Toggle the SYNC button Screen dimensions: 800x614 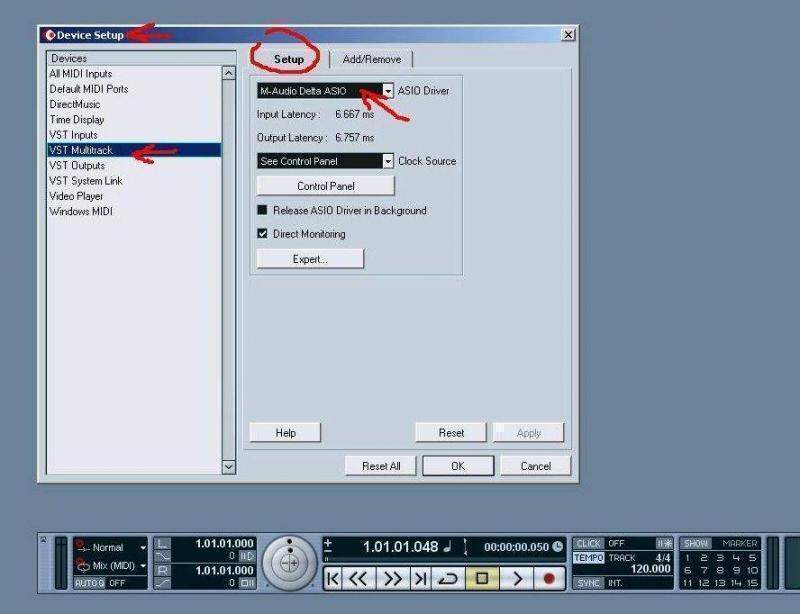pyautogui.click(x=588, y=582)
